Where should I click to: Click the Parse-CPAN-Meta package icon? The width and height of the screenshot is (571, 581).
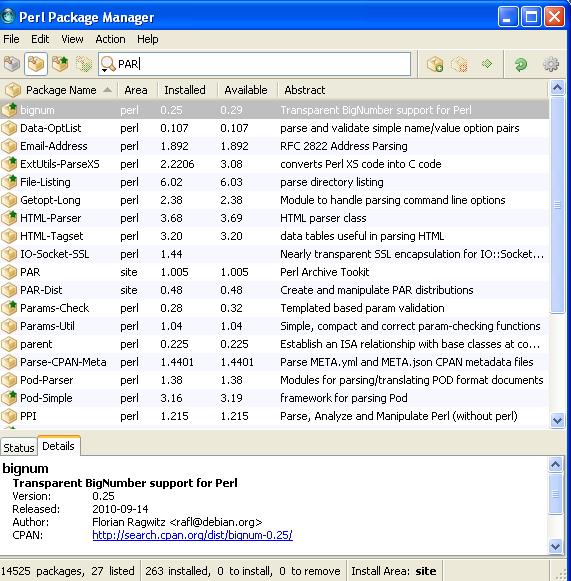9,362
